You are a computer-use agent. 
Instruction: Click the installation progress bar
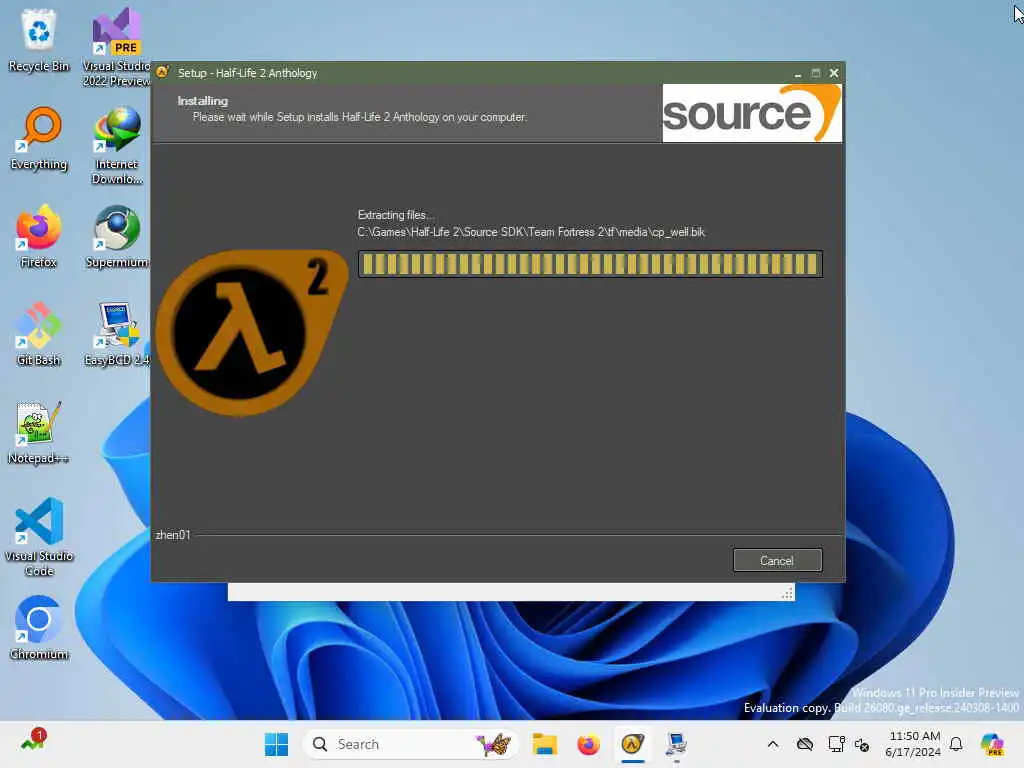click(x=590, y=264)
